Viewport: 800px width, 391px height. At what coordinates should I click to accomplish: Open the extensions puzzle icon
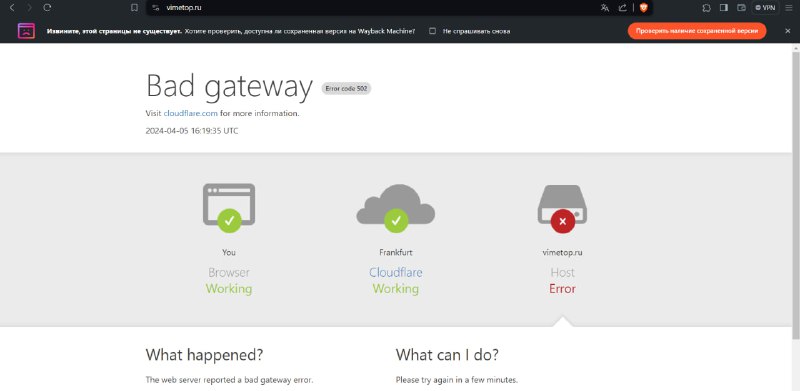click(x=706, y=8)
